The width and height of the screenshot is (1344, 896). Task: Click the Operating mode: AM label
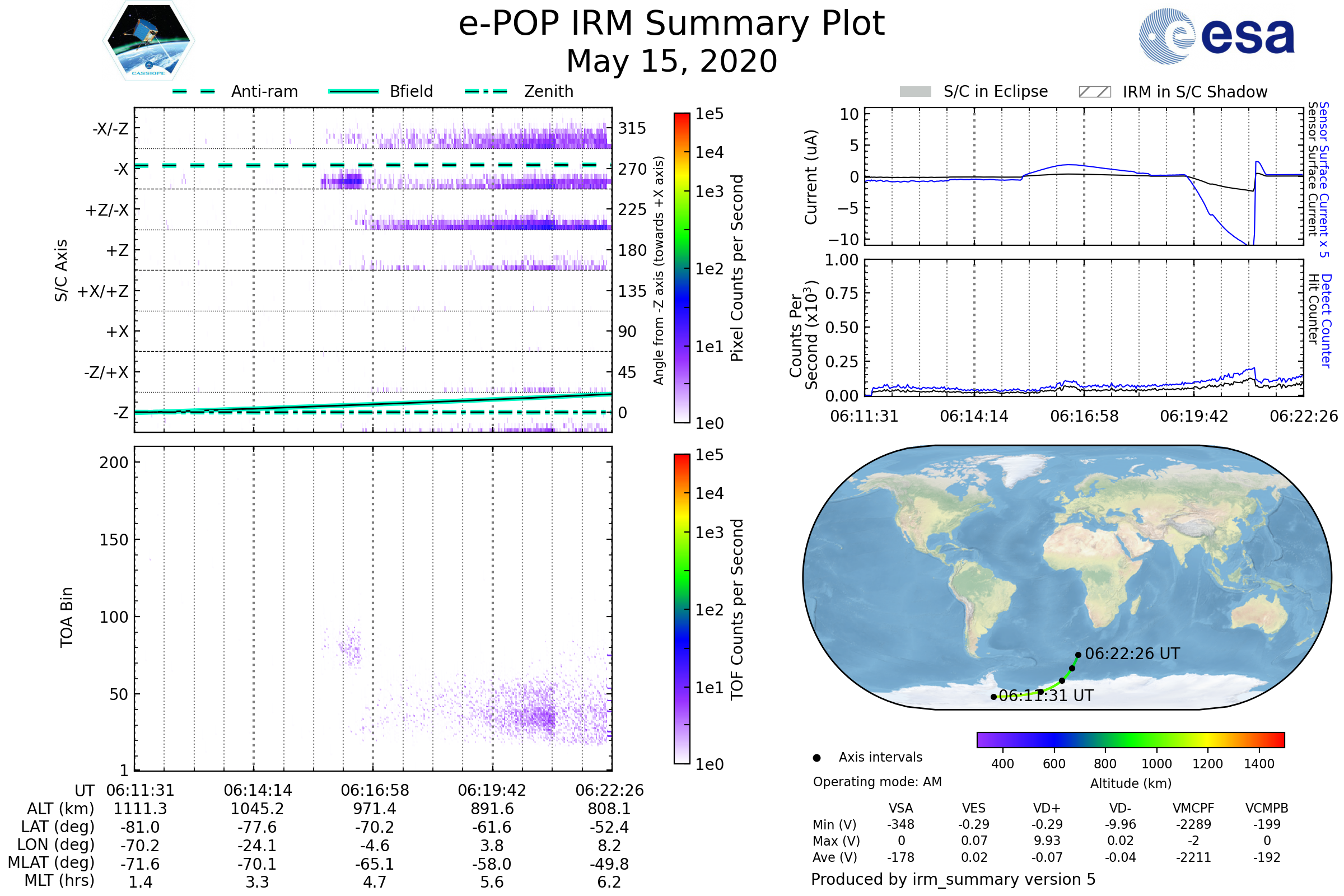pyautogui.click(x=877, y=782)
